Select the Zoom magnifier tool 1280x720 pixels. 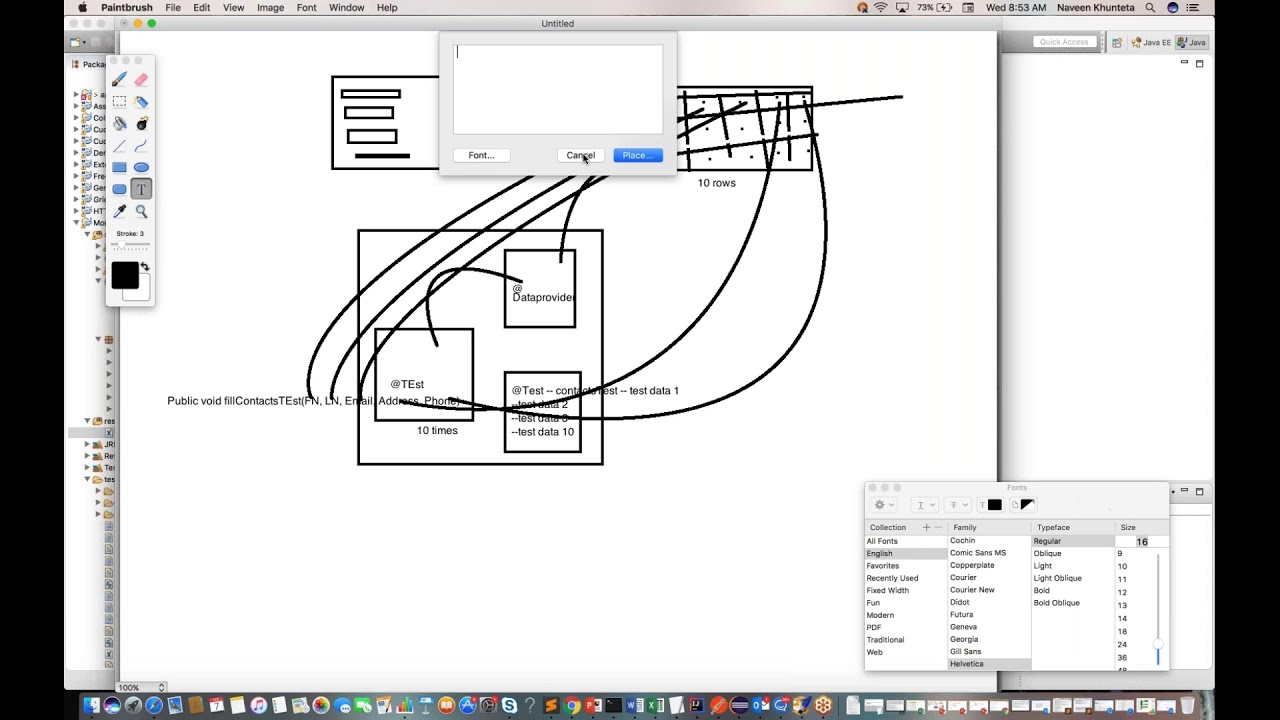tap(141, 211)
